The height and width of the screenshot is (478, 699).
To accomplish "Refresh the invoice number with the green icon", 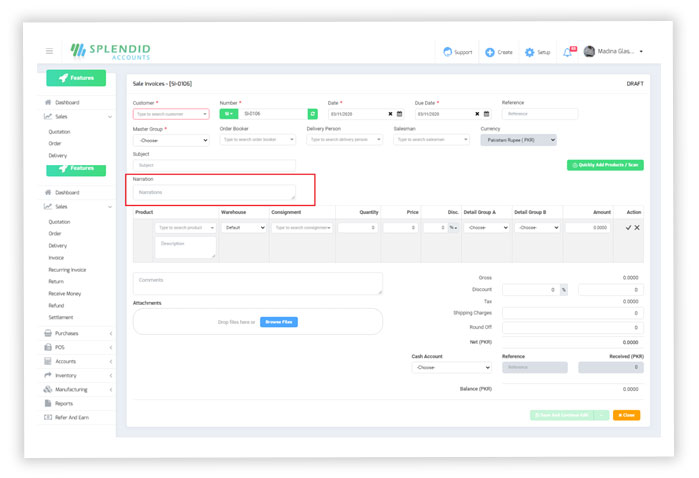I will tap(312, 114).
